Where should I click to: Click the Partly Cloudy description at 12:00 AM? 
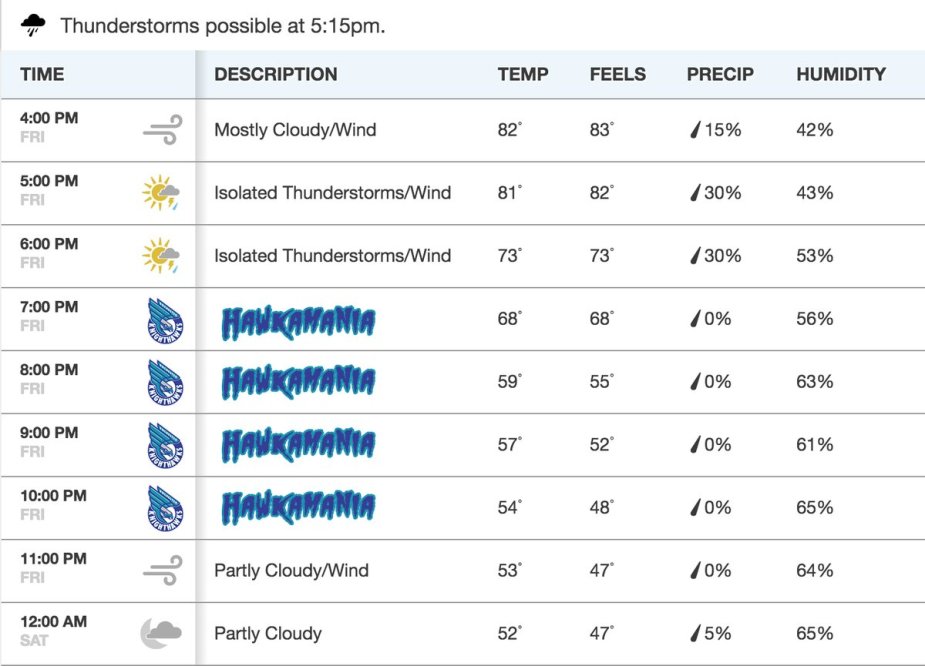click(268, 633)
